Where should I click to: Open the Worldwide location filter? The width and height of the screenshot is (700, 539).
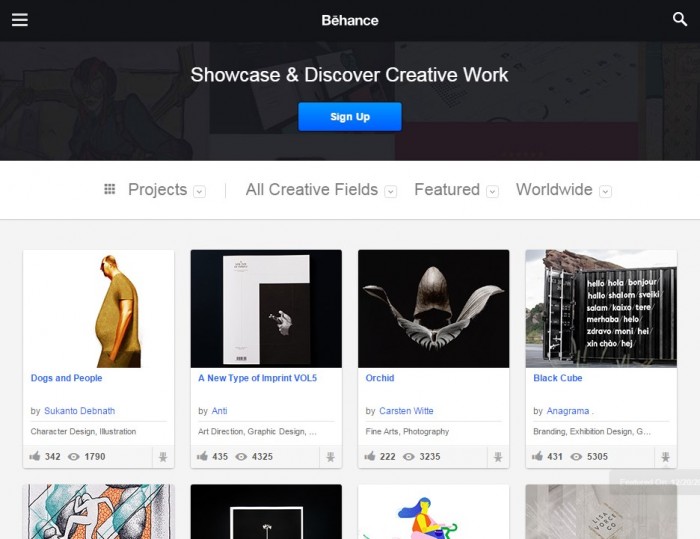click(x=605, y=191)
